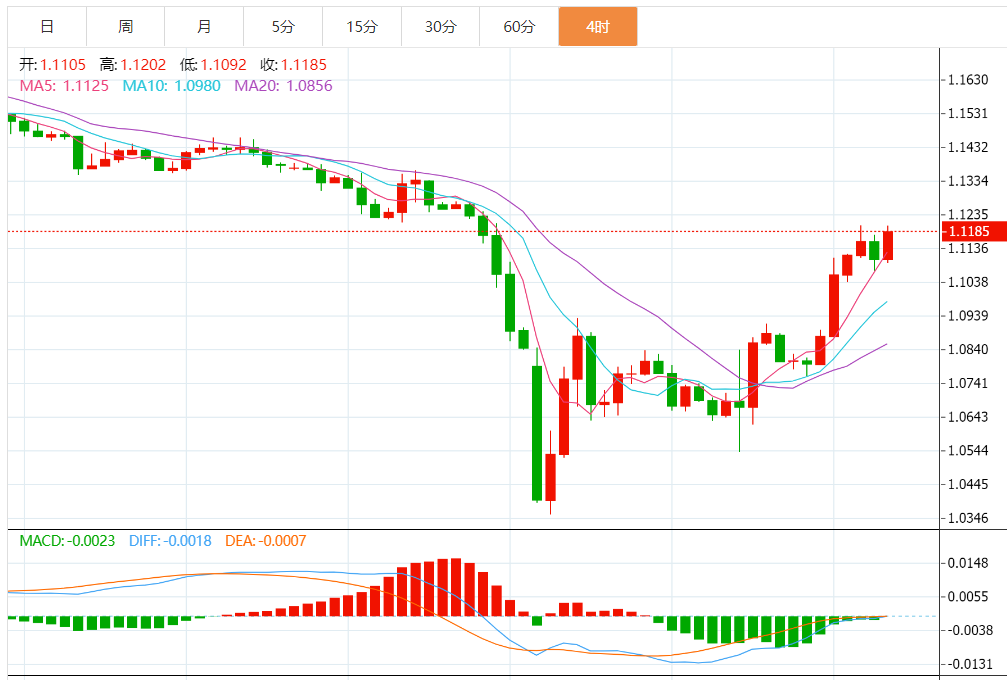Click the 1.0741 price axis label
This screenshot has width=1007, height=680.
pos(968,383)
